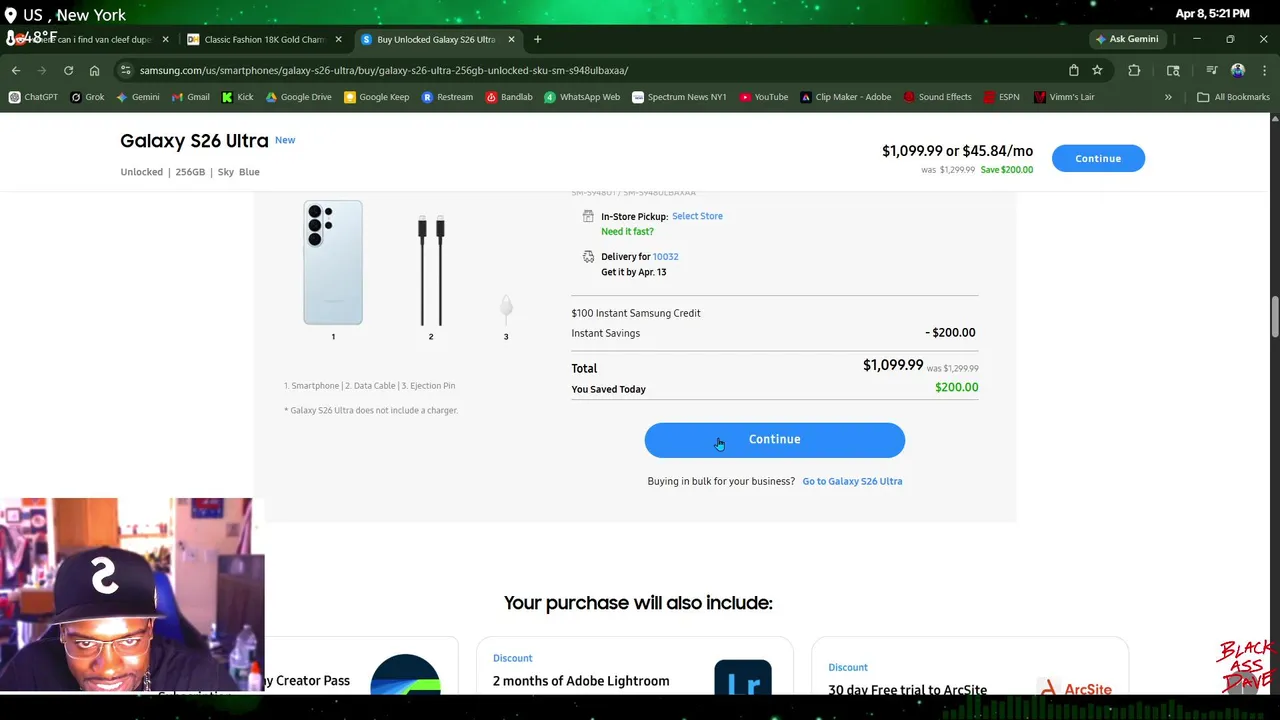Click the Need it fast? link

point(627,231)
